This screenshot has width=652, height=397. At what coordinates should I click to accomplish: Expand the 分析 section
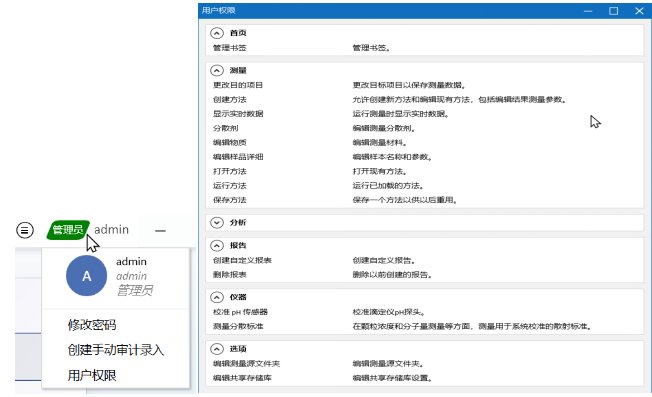(x=217, y=223)
